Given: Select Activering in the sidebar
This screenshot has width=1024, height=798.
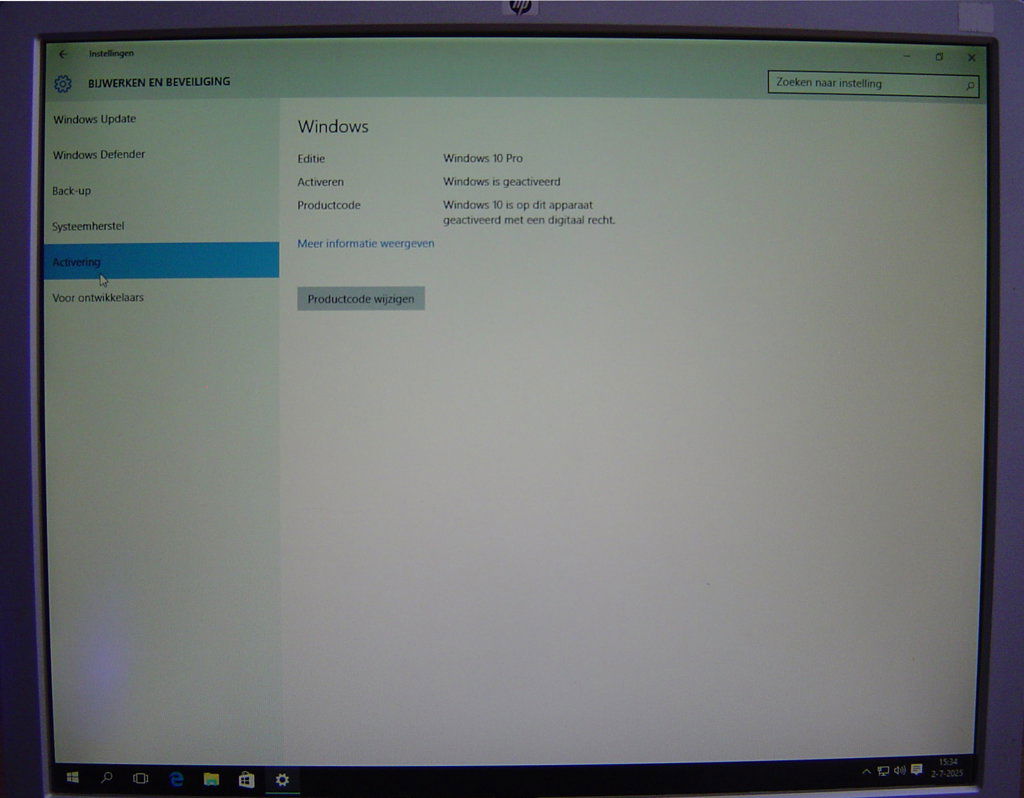Looking at the screenshot, I should click(161, 261).
